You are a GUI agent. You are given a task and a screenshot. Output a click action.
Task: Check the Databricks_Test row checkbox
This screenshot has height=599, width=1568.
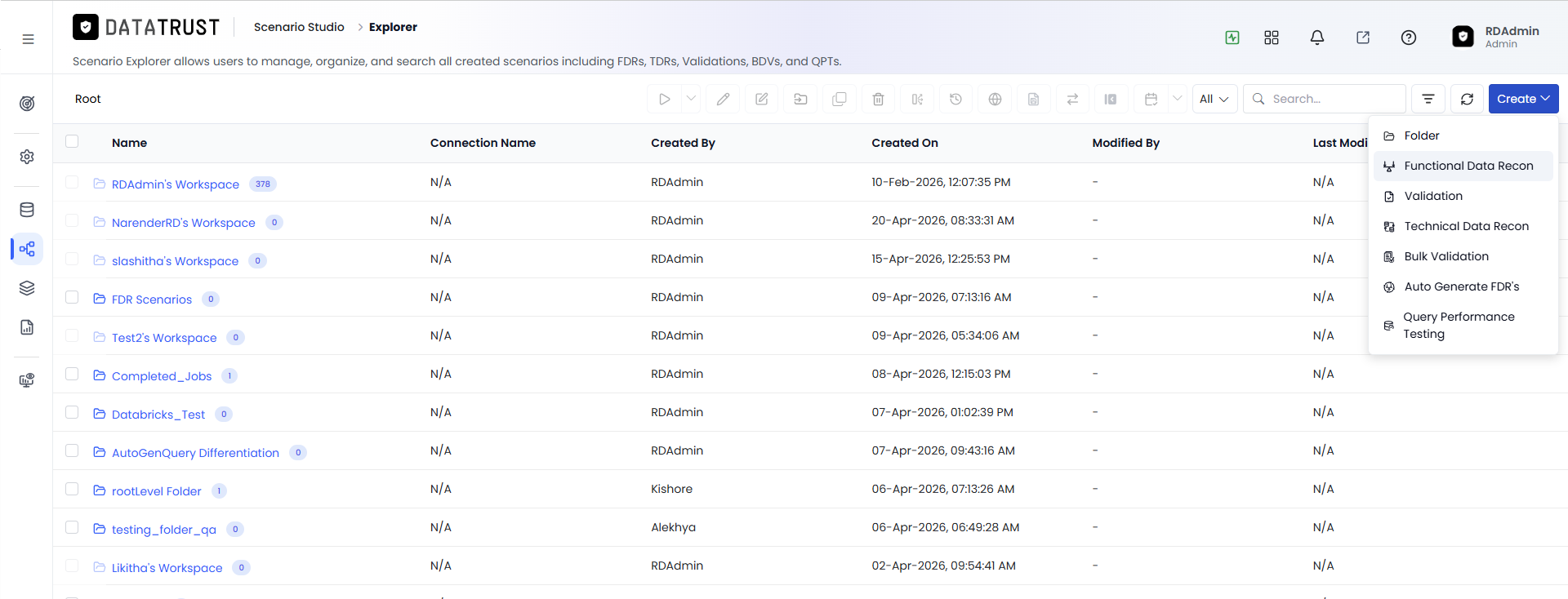click(x=72, y=412)
